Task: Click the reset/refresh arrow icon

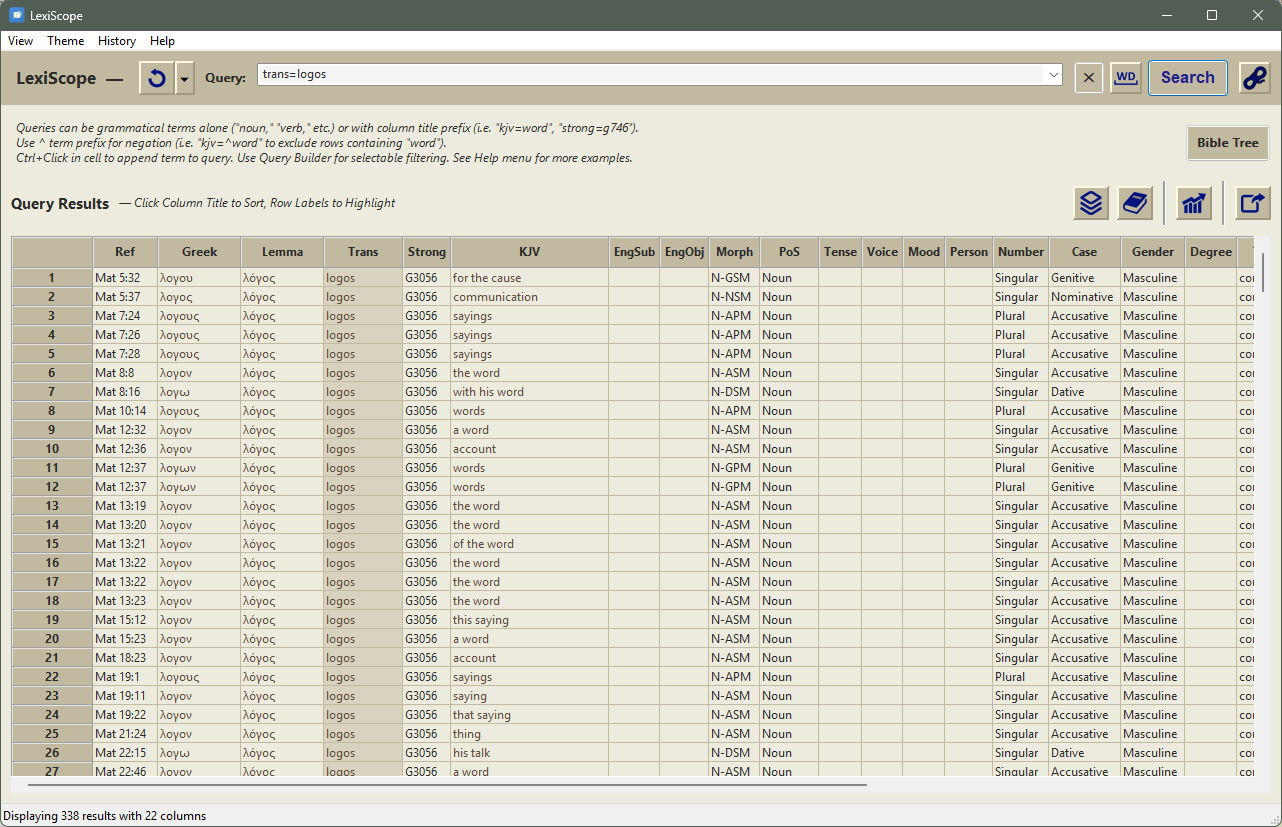Action: point(156,78)
